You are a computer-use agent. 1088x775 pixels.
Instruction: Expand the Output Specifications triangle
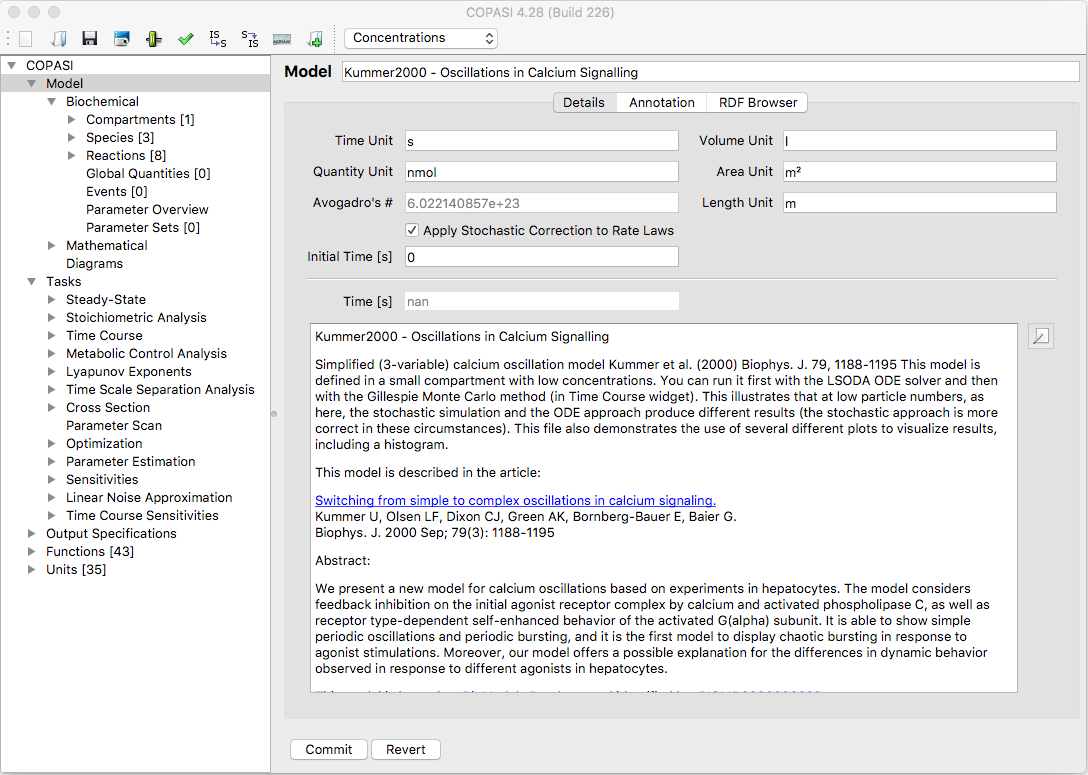(31, 534)
